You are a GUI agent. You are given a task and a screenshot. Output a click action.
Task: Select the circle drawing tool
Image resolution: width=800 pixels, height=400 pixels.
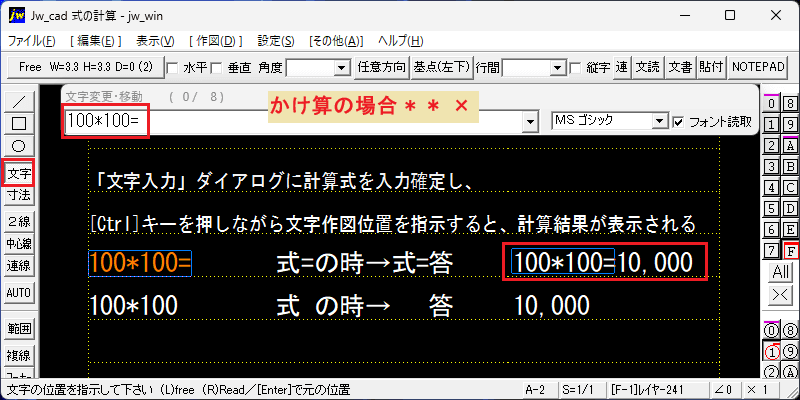pos(19,146)
